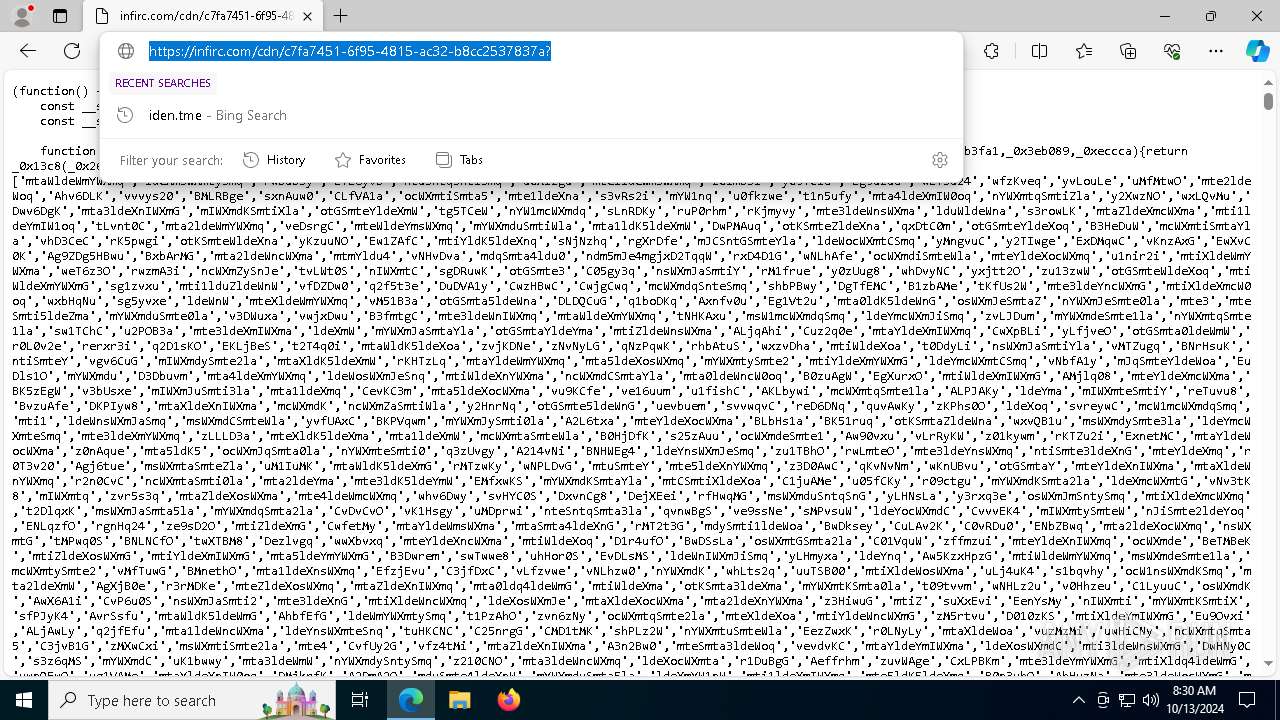Open the Favorites star toolbar icon

(1084, 51)
